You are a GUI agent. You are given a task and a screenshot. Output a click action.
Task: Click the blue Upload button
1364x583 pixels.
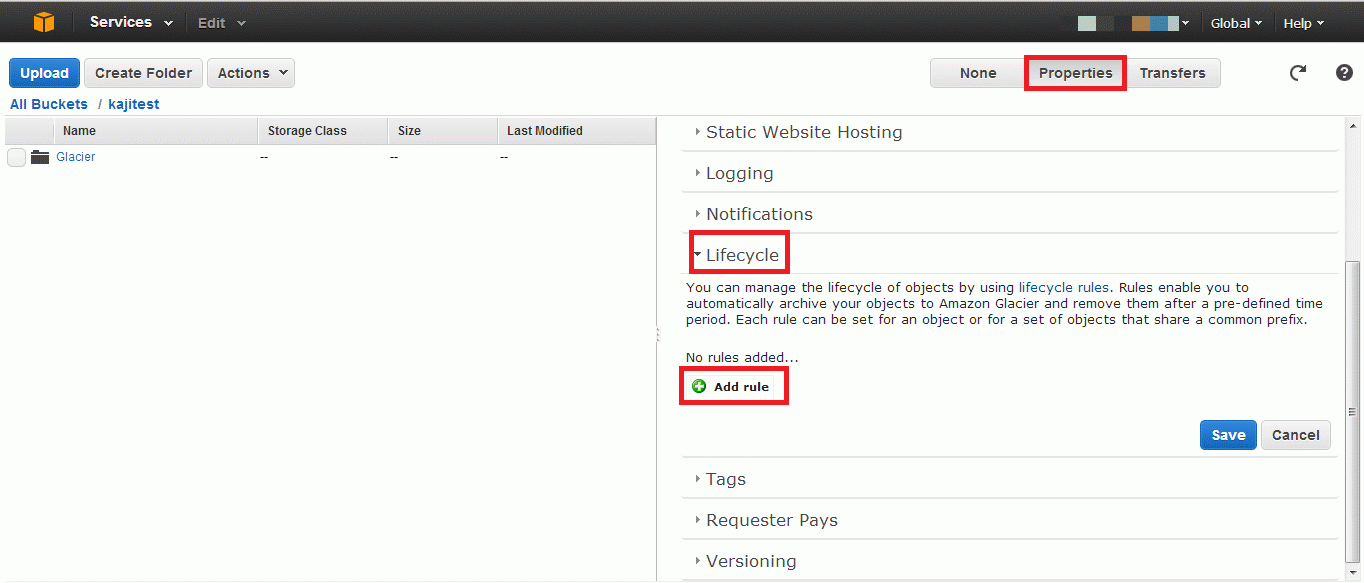[44, 73]
